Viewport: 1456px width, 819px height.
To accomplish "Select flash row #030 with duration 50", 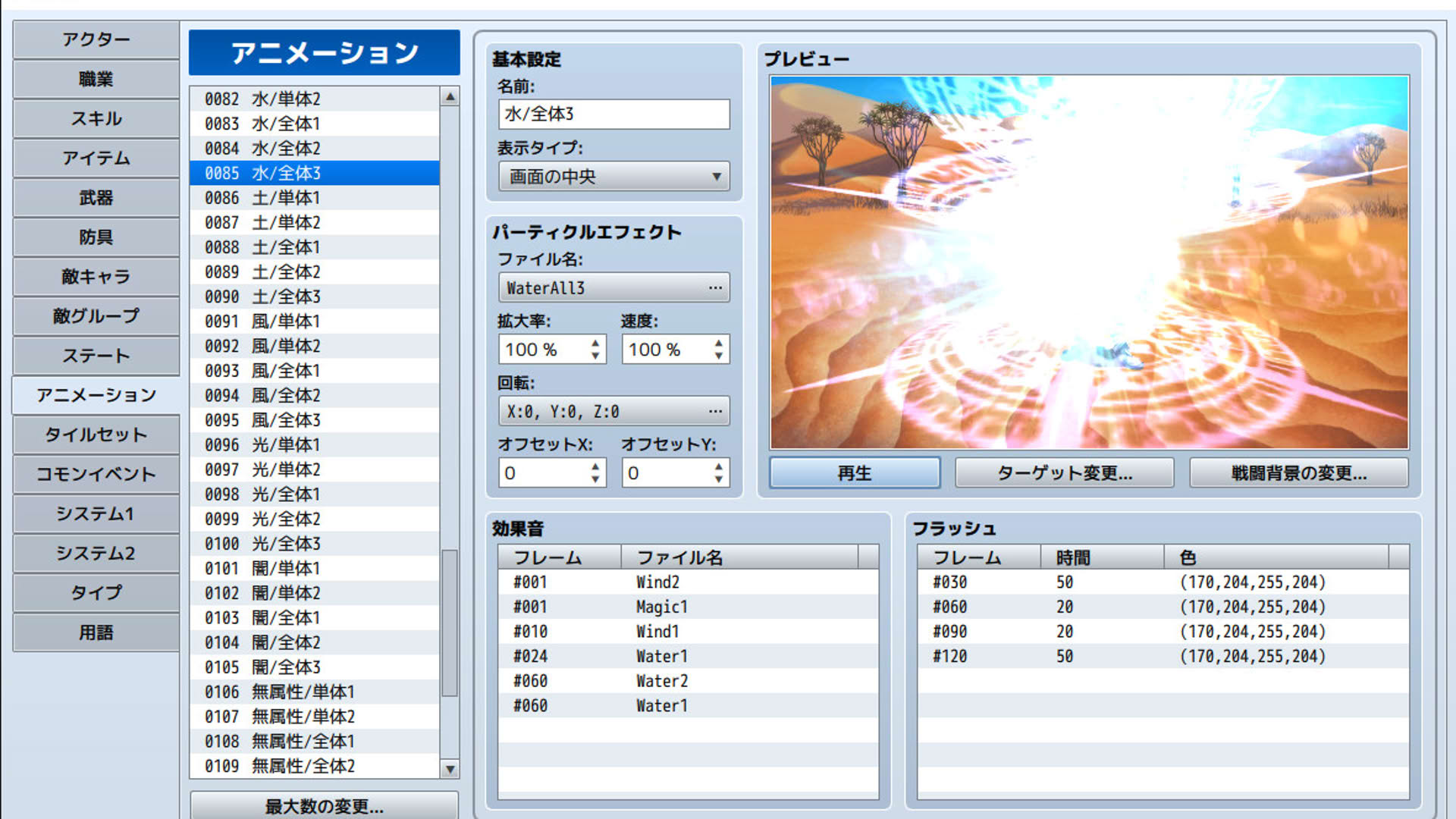I will click(1163, 582).
